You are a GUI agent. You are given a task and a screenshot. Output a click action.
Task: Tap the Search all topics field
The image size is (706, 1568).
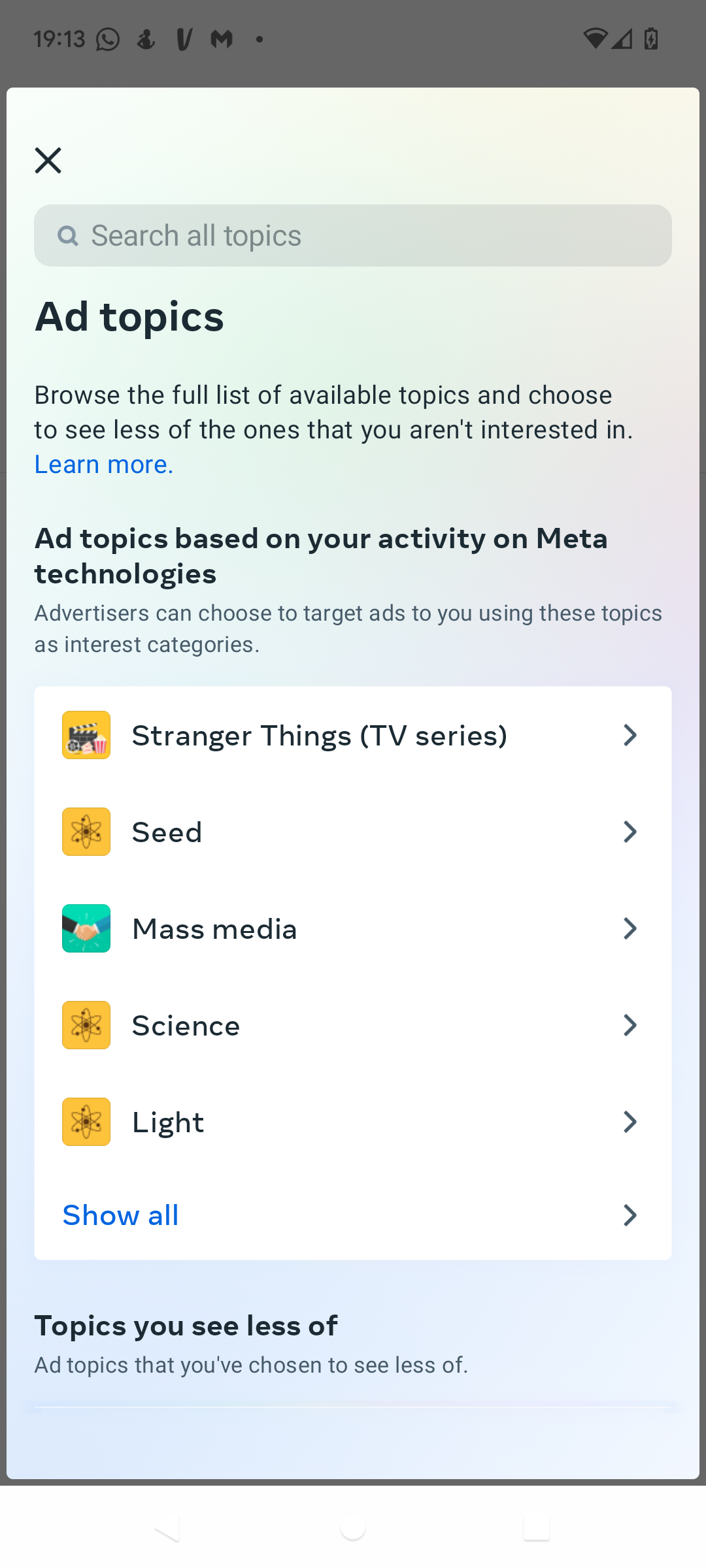click(x=366, y=236)
